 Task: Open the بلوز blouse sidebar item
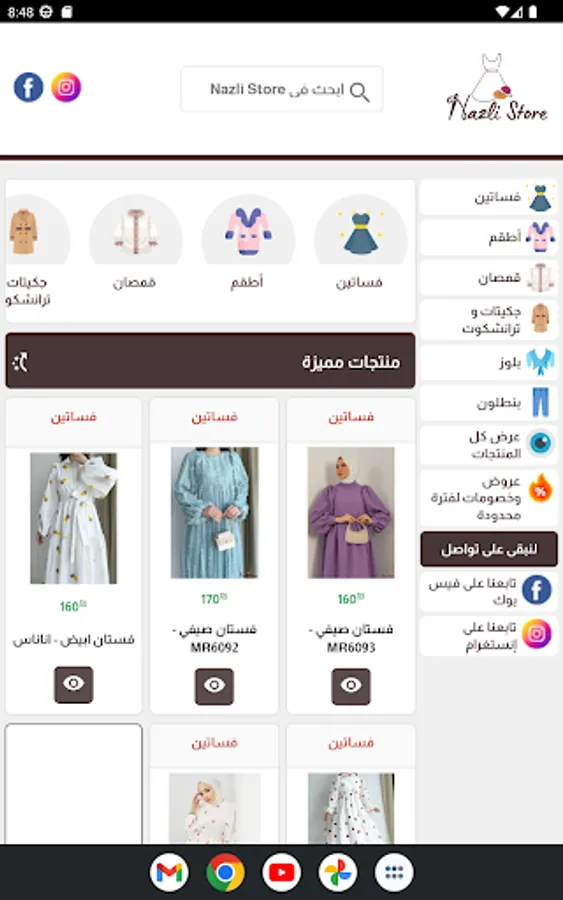click(x=489, y=362)
